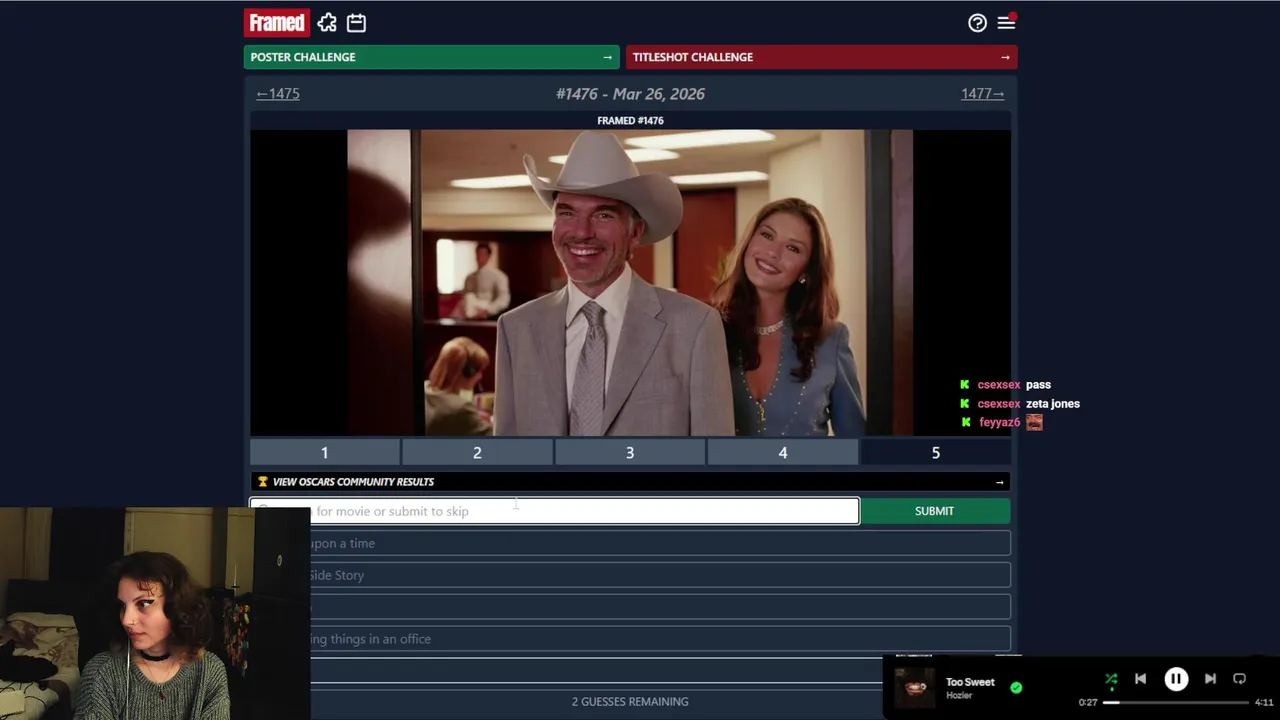
Task: Click the '2 GUESSES REMAINING' text
Action: point(630,702)
